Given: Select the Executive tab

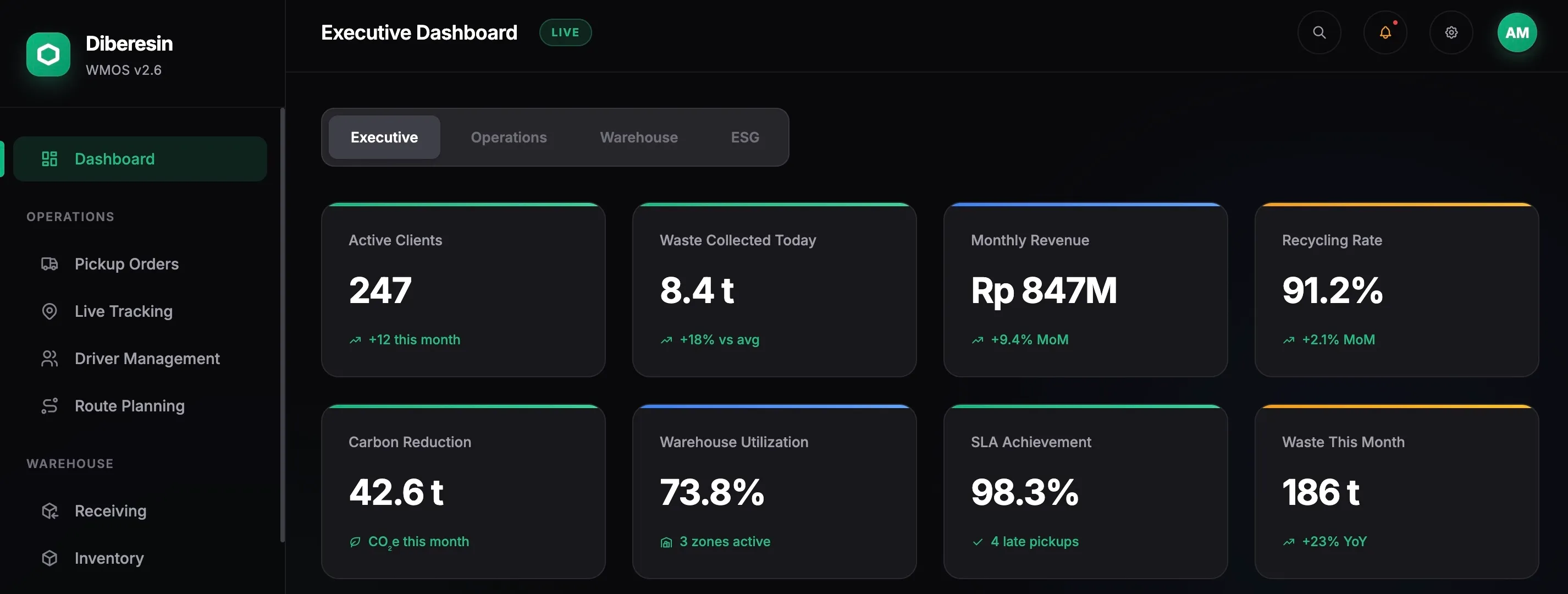Looking at the screenshot, I should point(384,137).
